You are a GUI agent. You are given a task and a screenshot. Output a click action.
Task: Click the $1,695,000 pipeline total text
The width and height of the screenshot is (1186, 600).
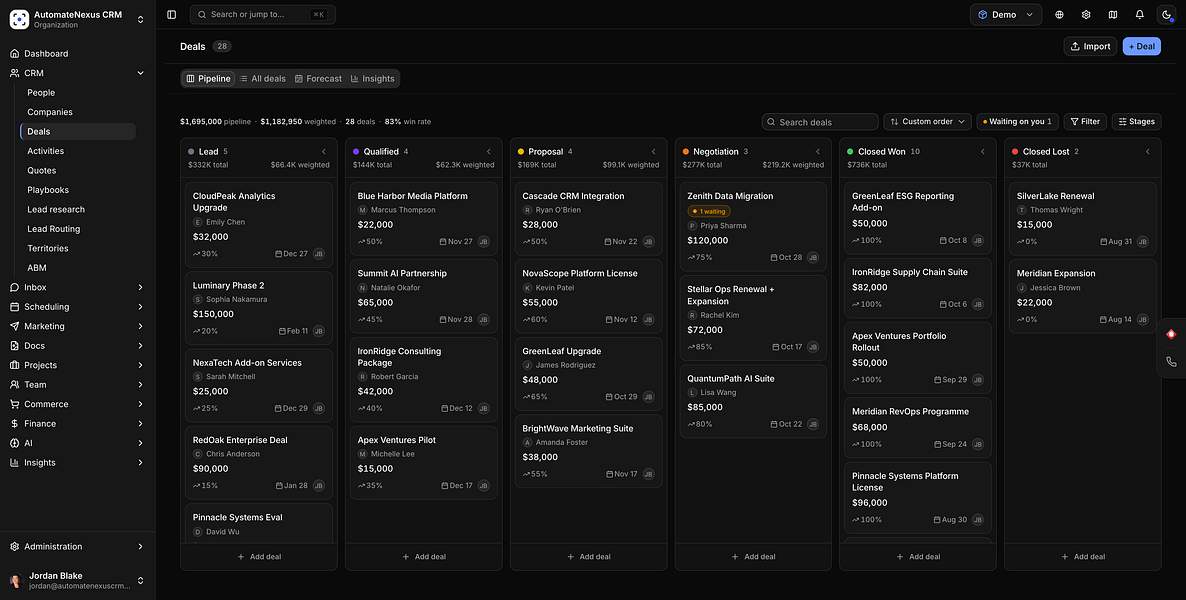point(216,121)
